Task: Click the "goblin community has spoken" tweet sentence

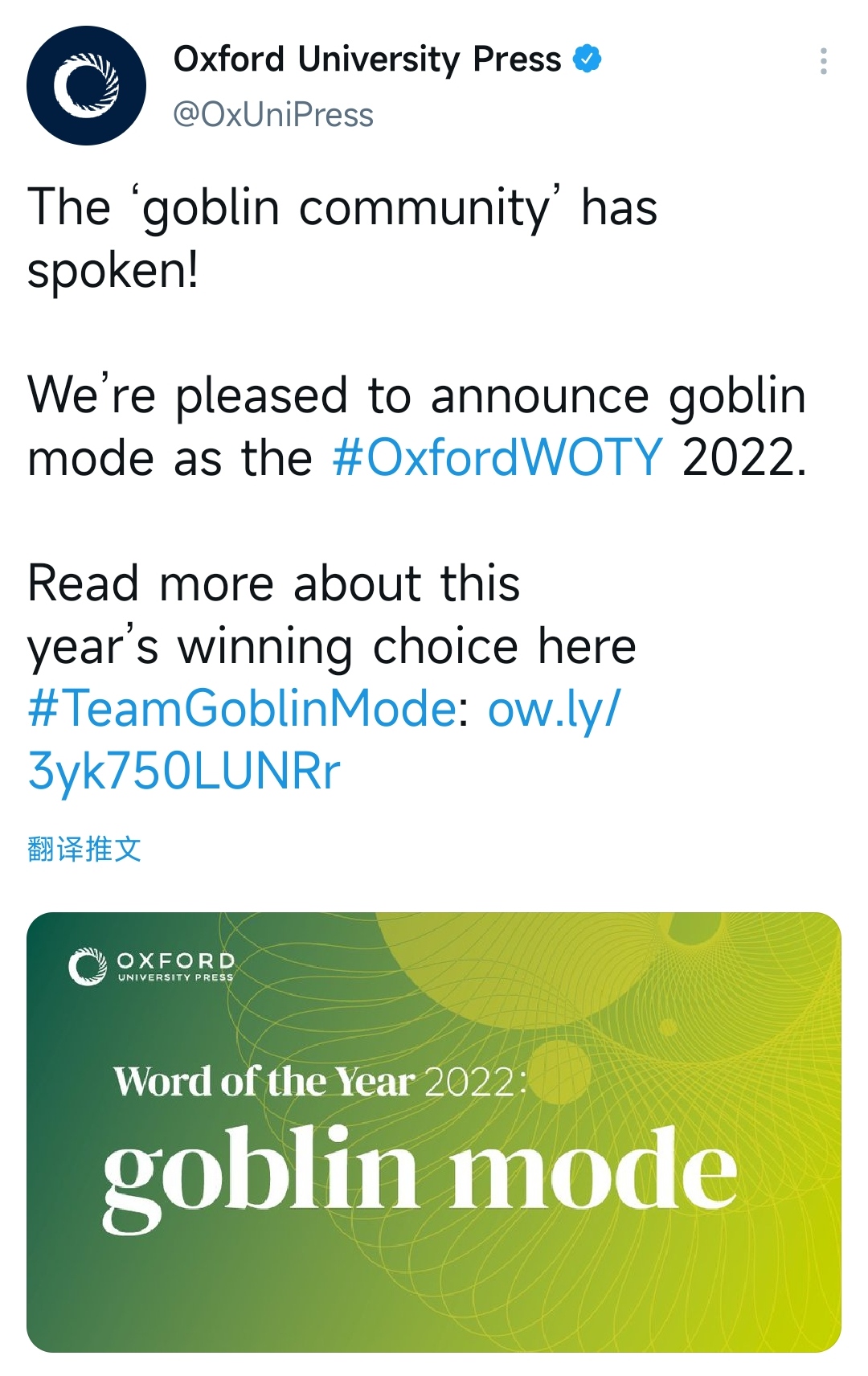Action: (342, 207)
